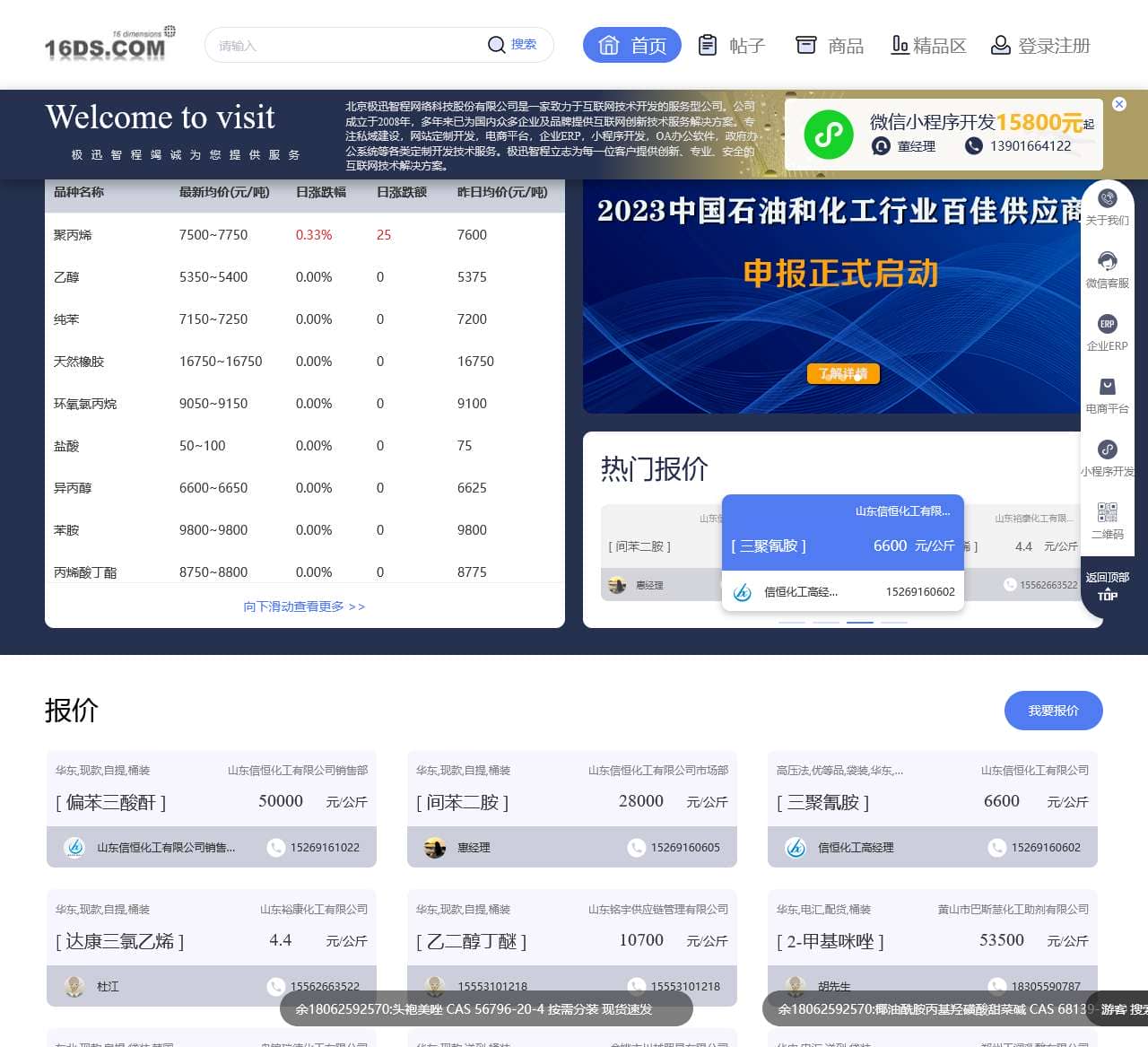Click the 异丙醇 row name

pos(73,488)
